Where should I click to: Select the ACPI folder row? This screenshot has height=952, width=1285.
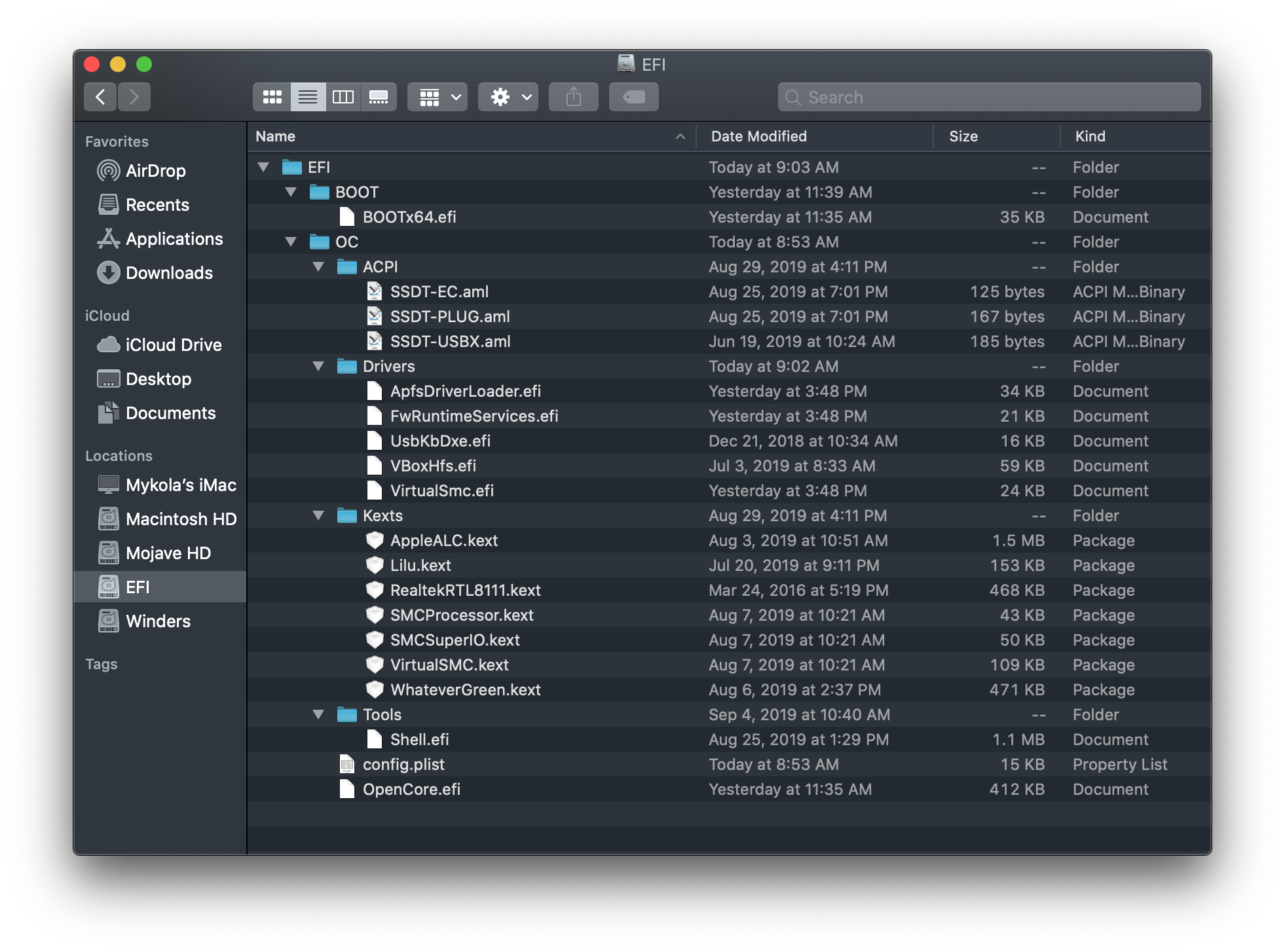click(x=729, y=266)
